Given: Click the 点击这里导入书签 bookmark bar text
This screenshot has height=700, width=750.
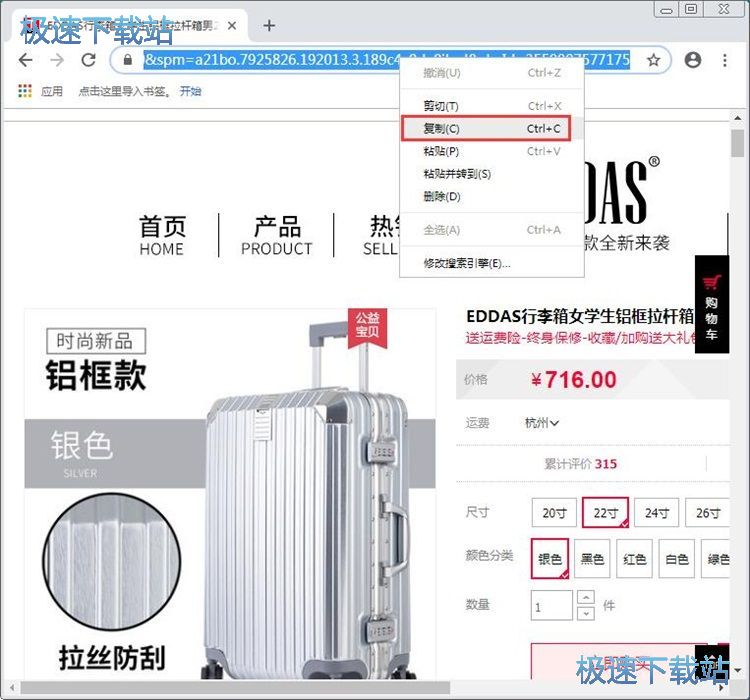Looking at the screenshot, I should point(124,91).
